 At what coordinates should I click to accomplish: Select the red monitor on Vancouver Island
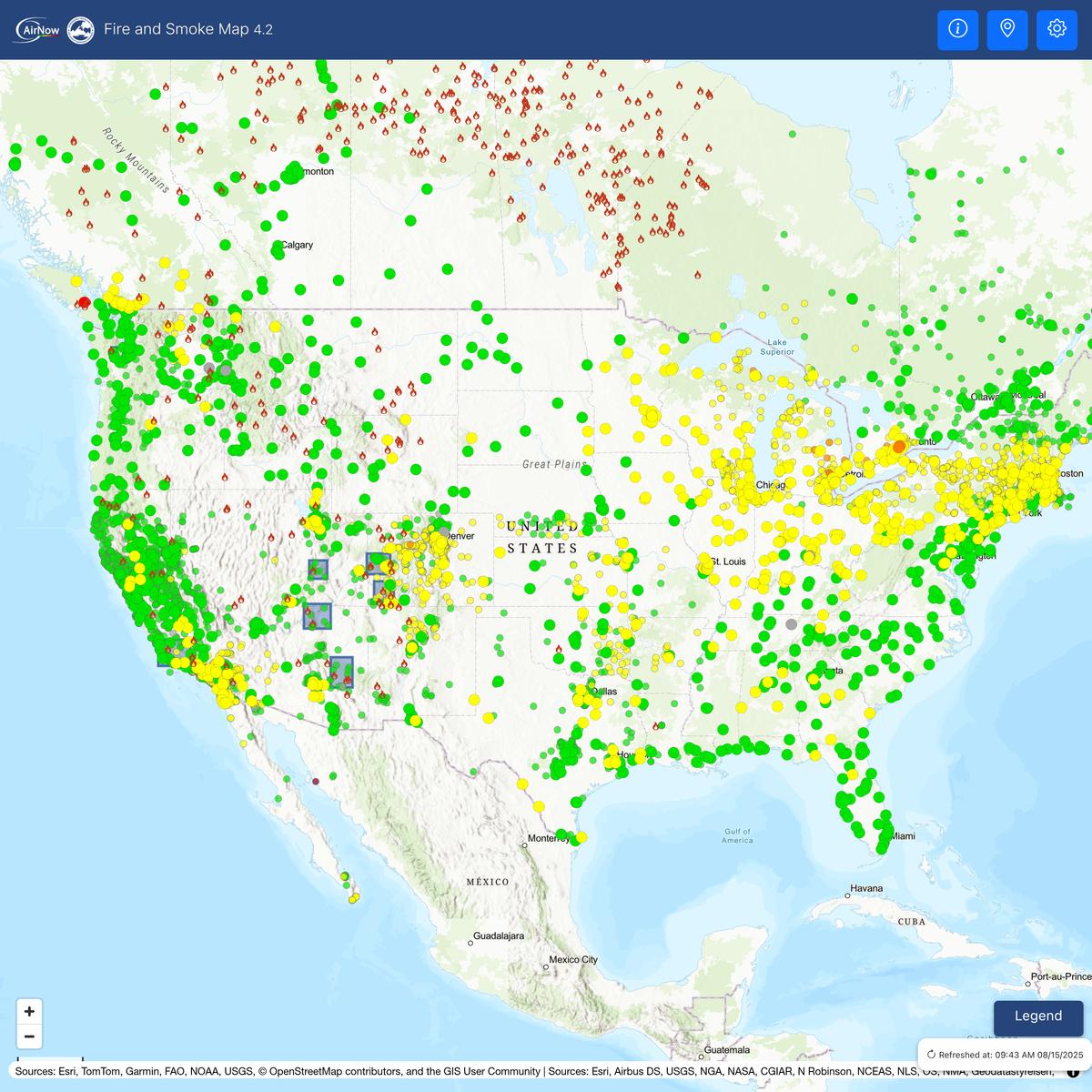click(x=84, y=302)
